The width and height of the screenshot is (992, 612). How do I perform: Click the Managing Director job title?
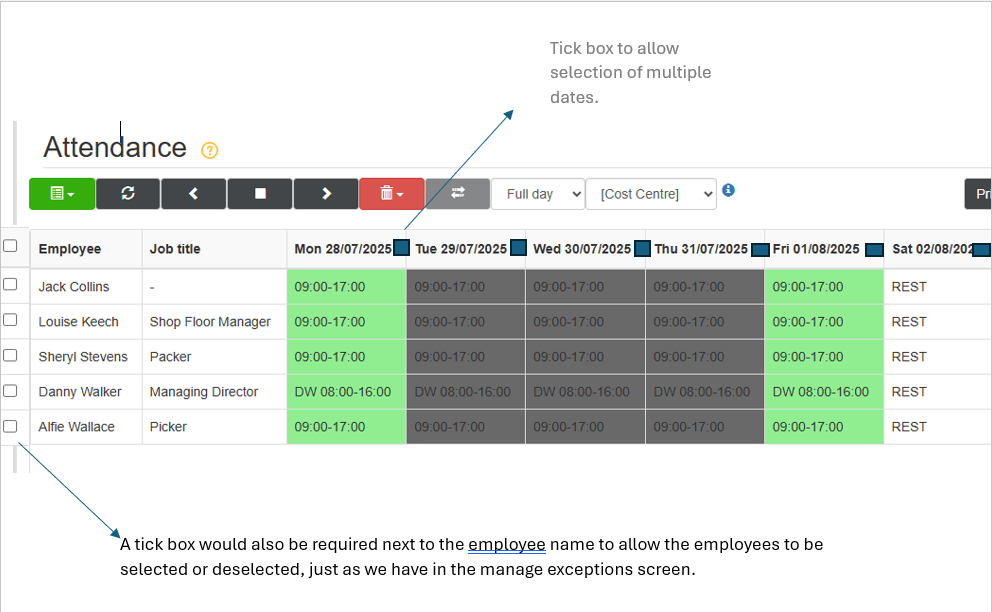click(x=204, y=392)
